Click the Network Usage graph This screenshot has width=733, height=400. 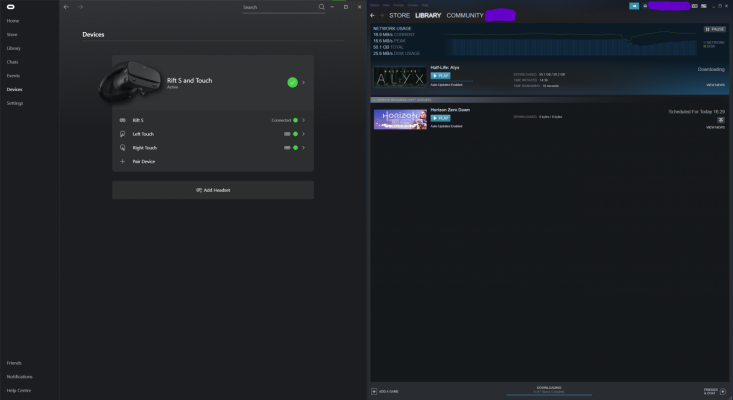pos(571,43)
